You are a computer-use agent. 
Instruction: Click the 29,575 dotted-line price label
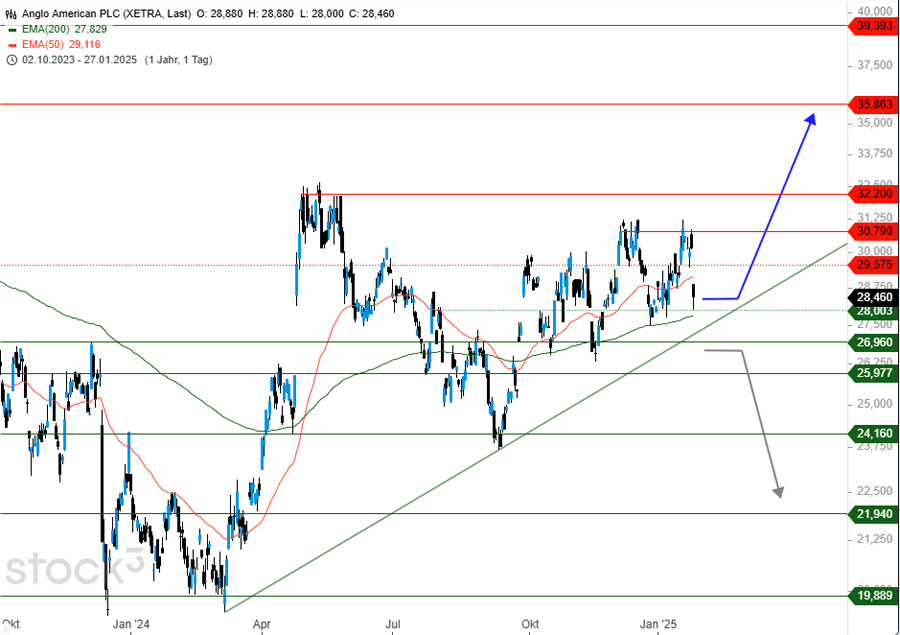(874, 265)
